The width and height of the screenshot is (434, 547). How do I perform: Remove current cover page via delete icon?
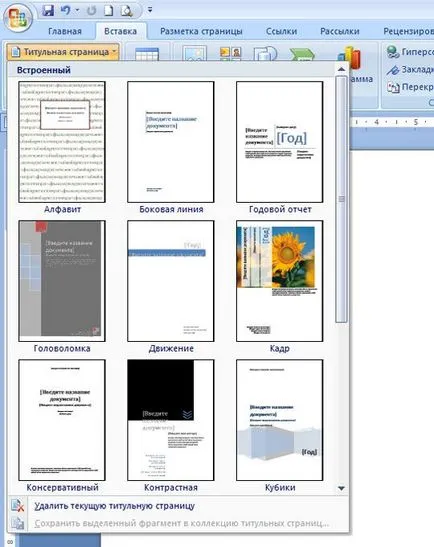[x=17, y=506]
